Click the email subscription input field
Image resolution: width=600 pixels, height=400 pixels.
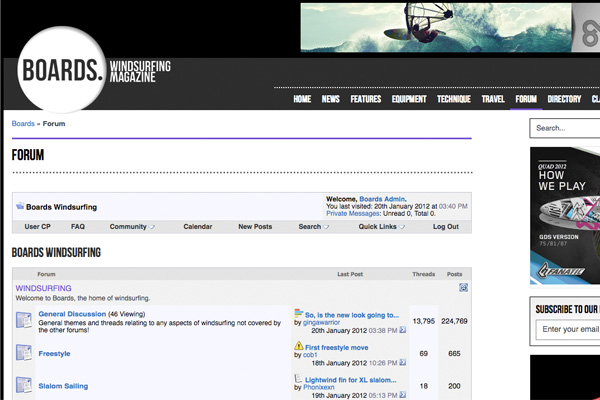568,329
